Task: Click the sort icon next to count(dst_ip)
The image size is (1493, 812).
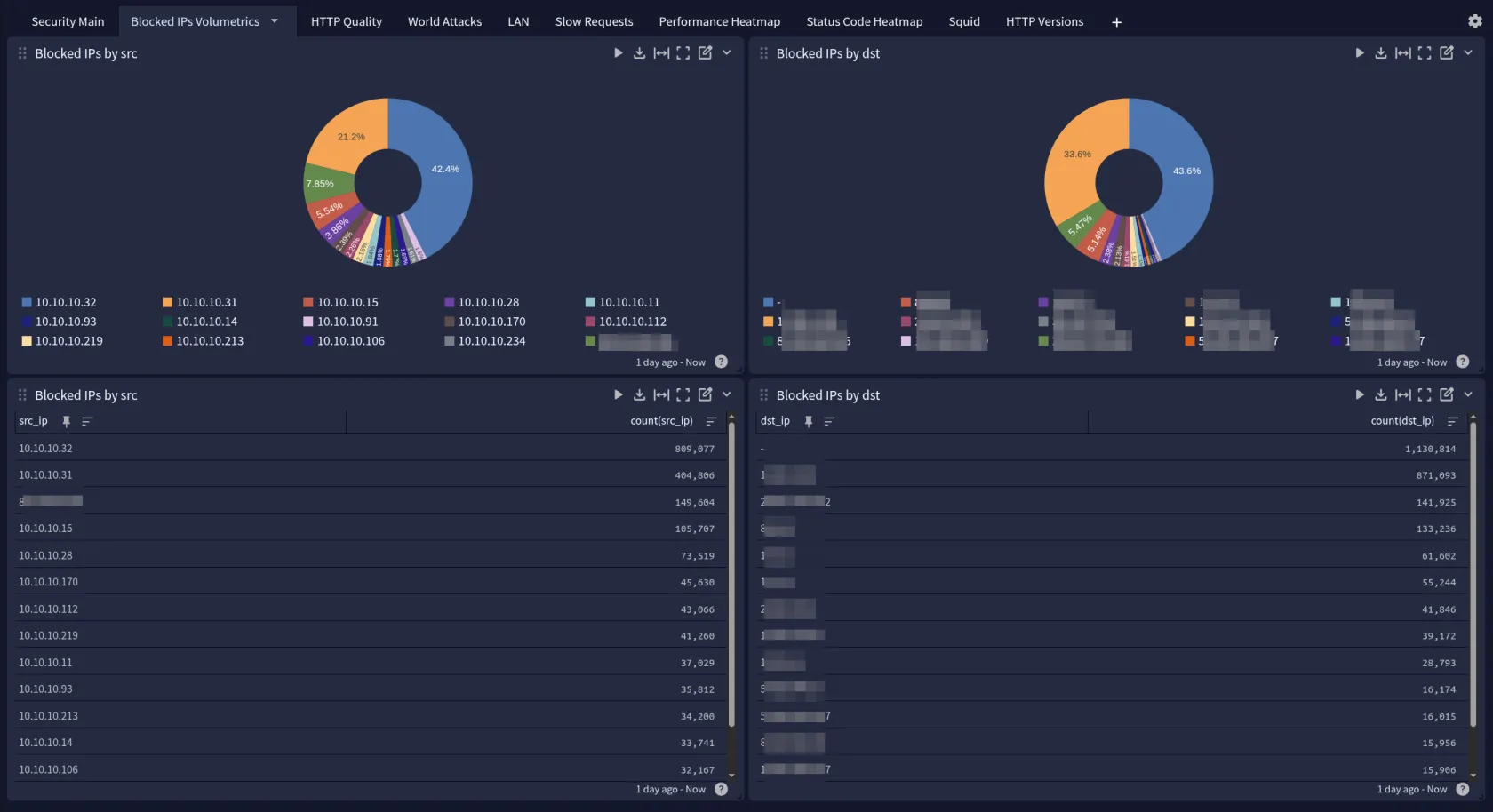Action: tap(1452, 421)
